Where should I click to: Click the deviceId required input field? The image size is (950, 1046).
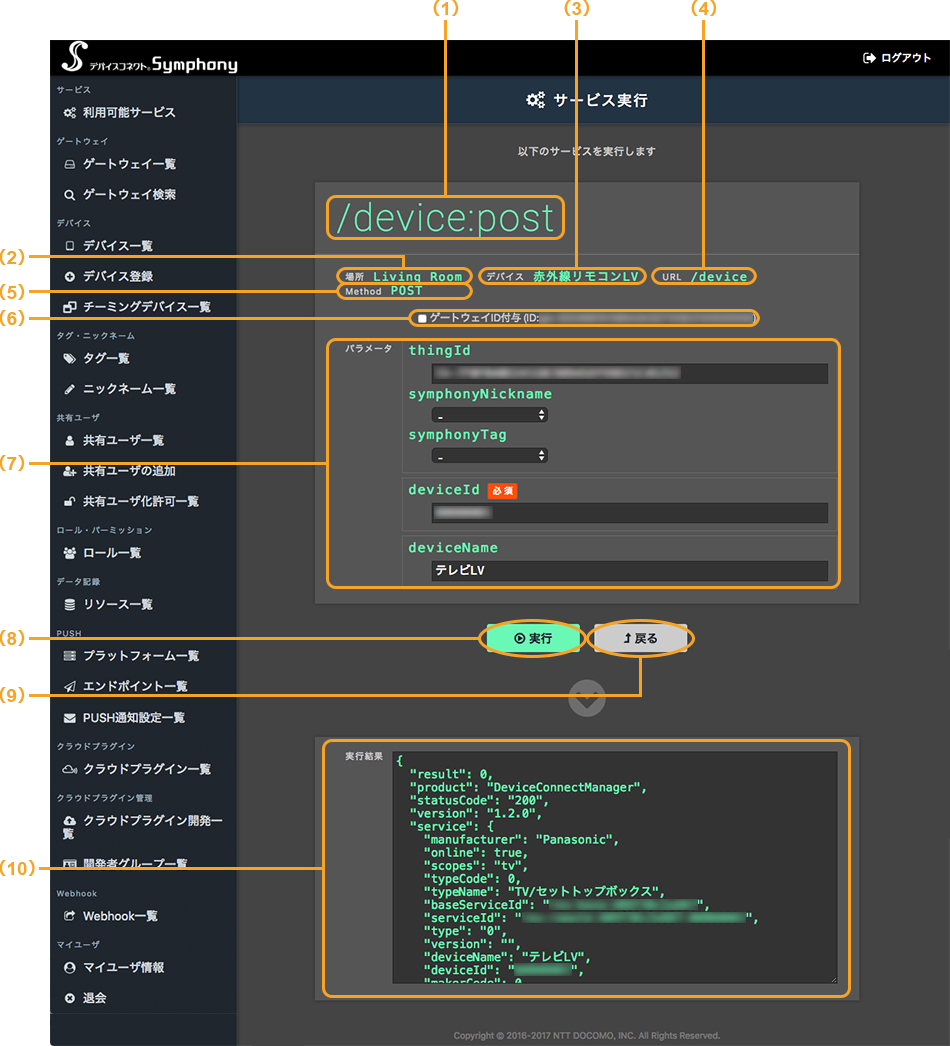[x=629, y=512]
